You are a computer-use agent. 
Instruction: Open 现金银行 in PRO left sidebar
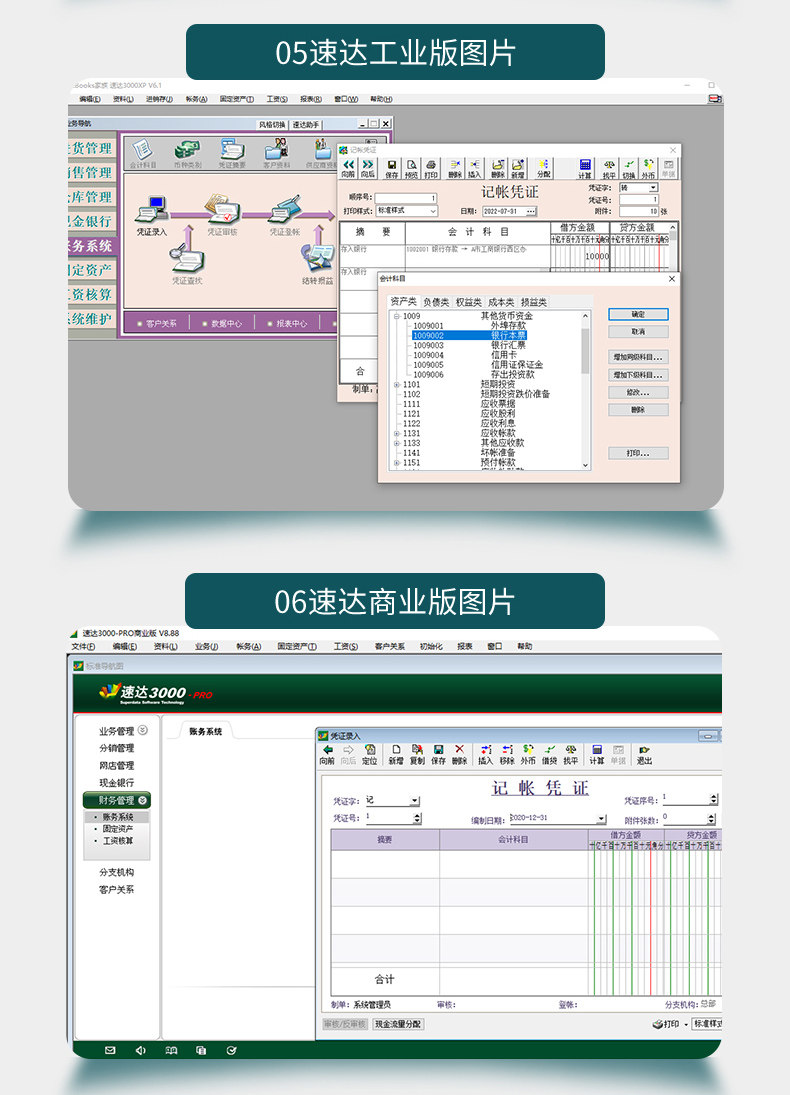116,783
